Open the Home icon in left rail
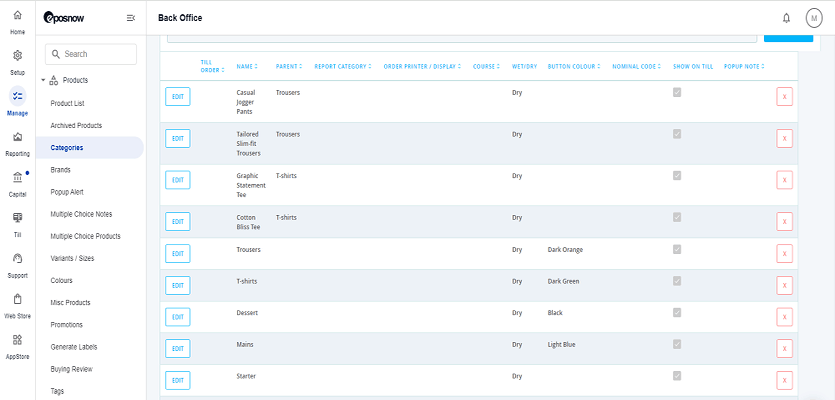 [18, 15]
